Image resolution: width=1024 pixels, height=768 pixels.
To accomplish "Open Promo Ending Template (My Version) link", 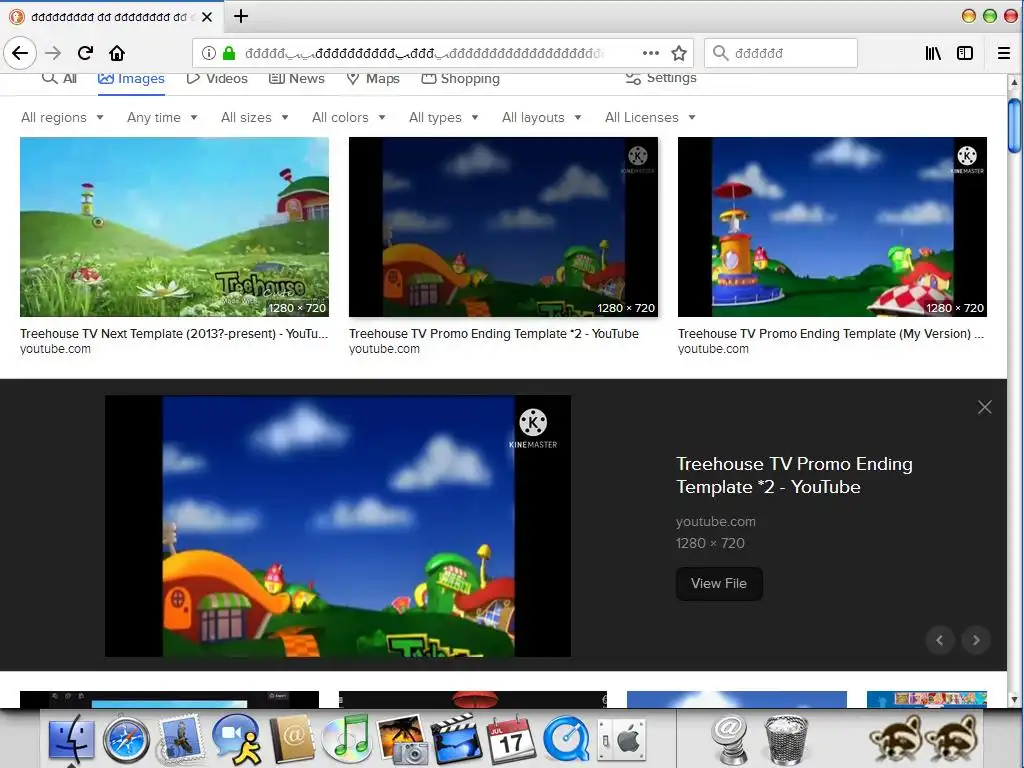I will 831,334.
